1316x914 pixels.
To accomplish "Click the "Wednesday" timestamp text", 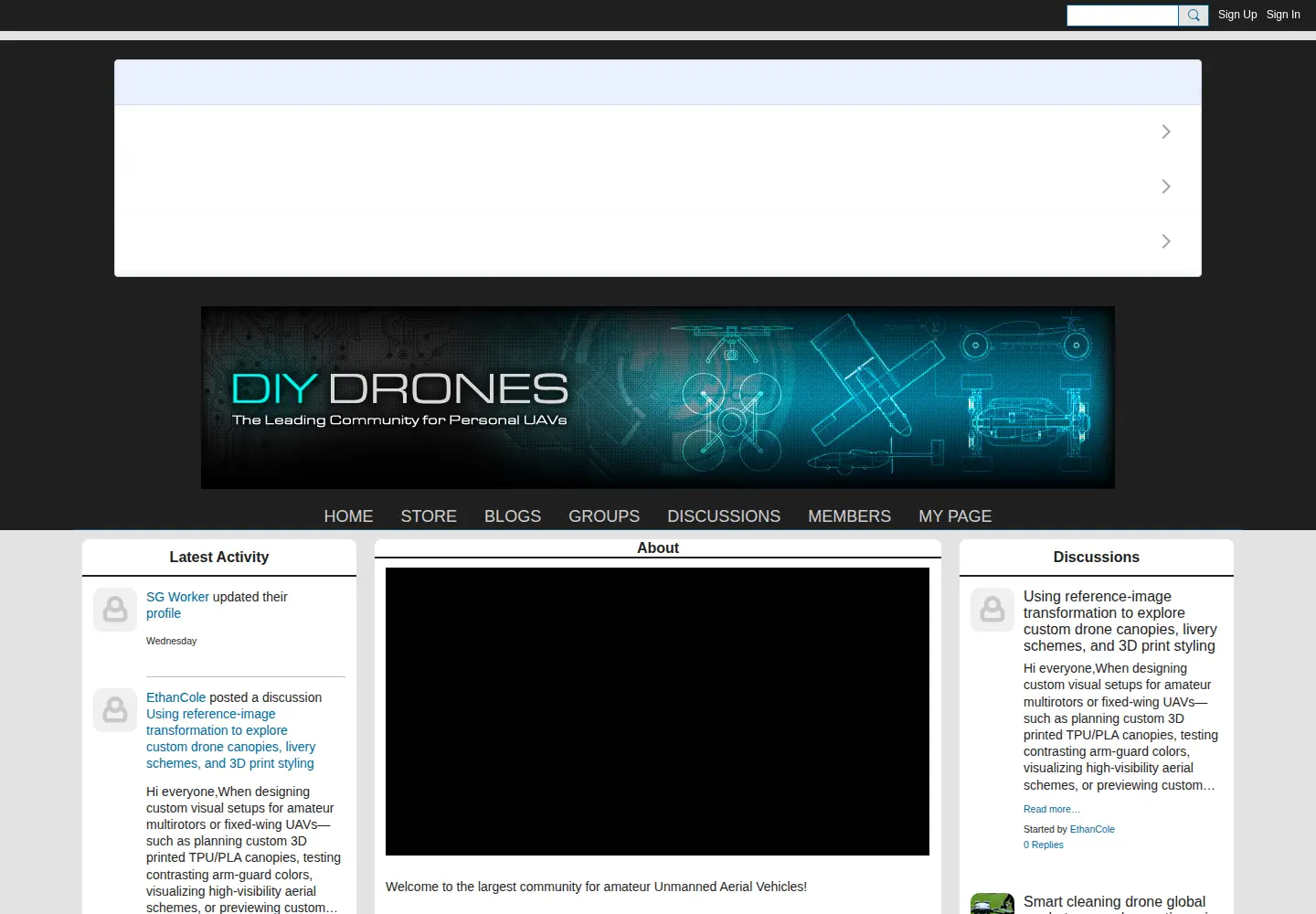I will click(x=172, y=641).
